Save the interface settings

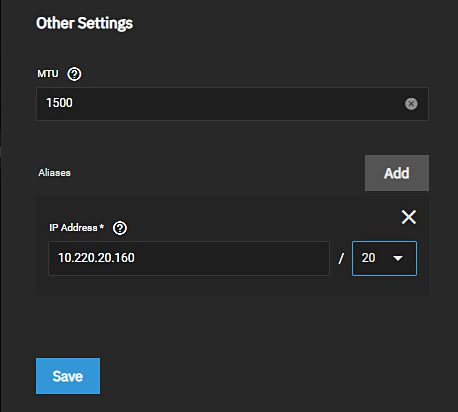(x=68, y=376)
